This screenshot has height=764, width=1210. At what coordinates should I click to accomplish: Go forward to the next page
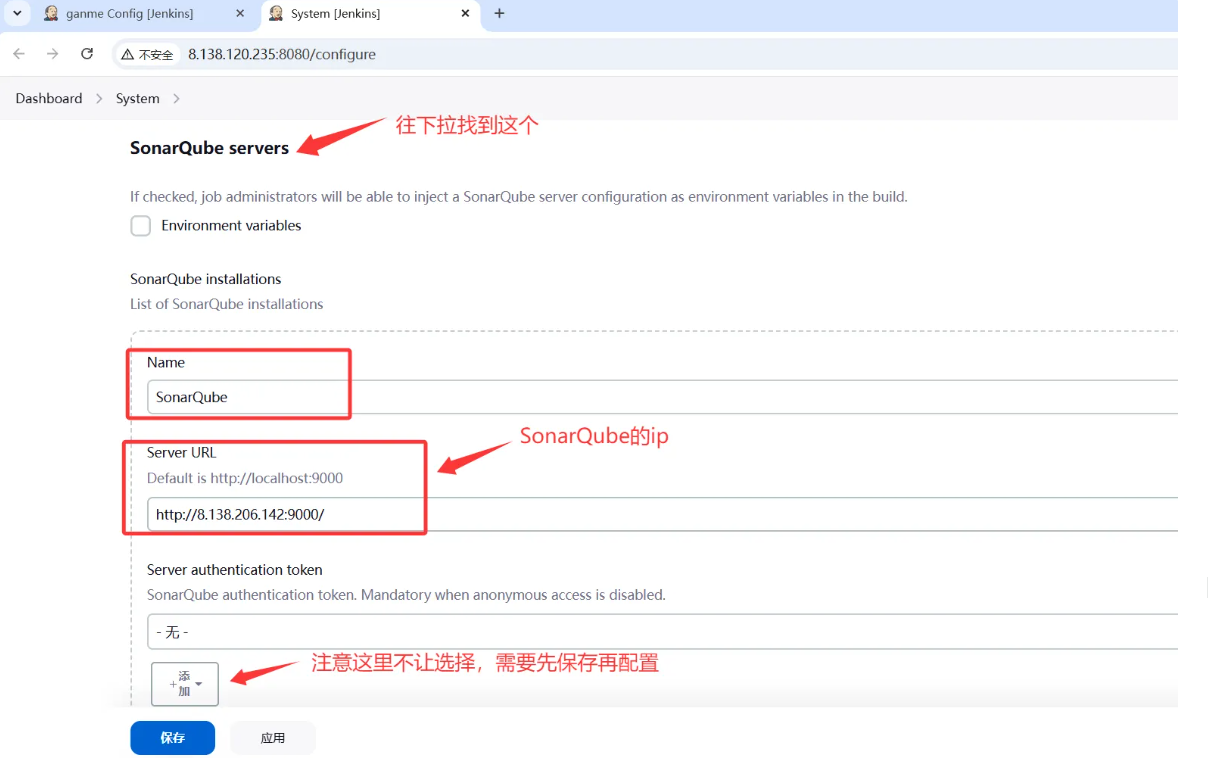(x=53, y=54)
